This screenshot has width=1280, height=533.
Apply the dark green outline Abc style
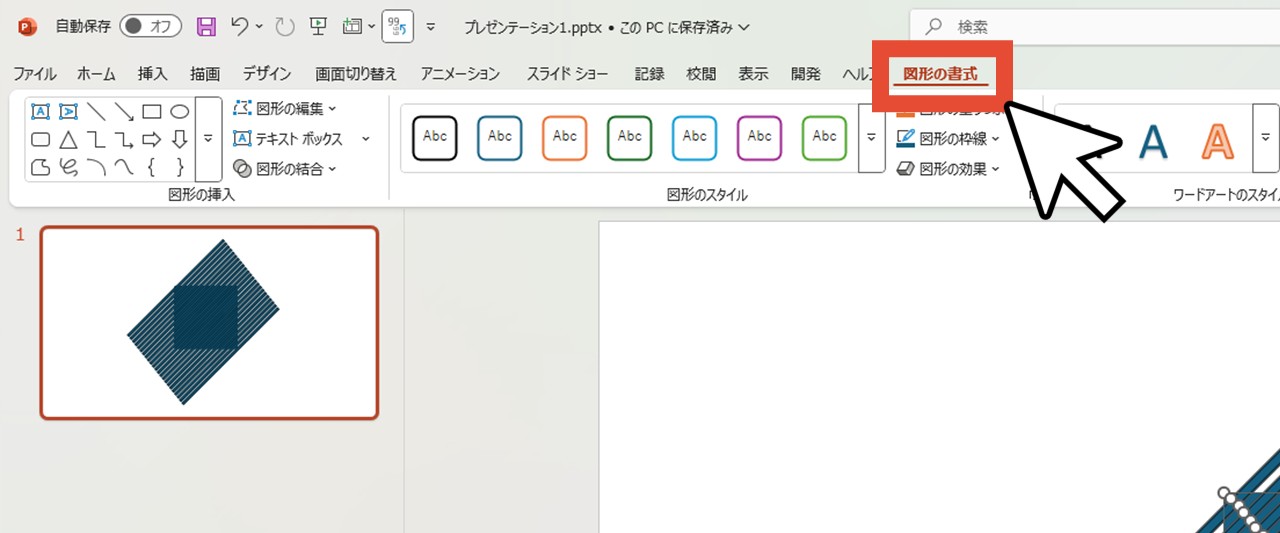tap(630, 138)
